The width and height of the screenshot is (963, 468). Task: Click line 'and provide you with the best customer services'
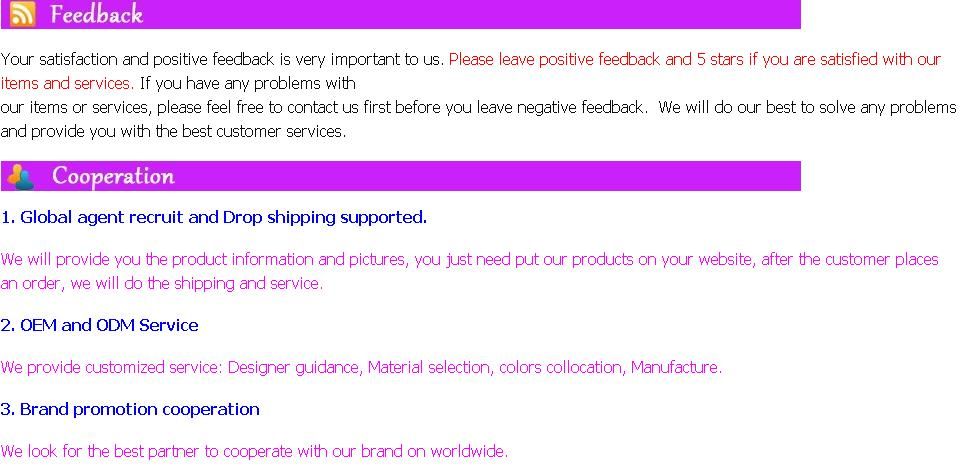pyautogui.click(x=173, y=131)
